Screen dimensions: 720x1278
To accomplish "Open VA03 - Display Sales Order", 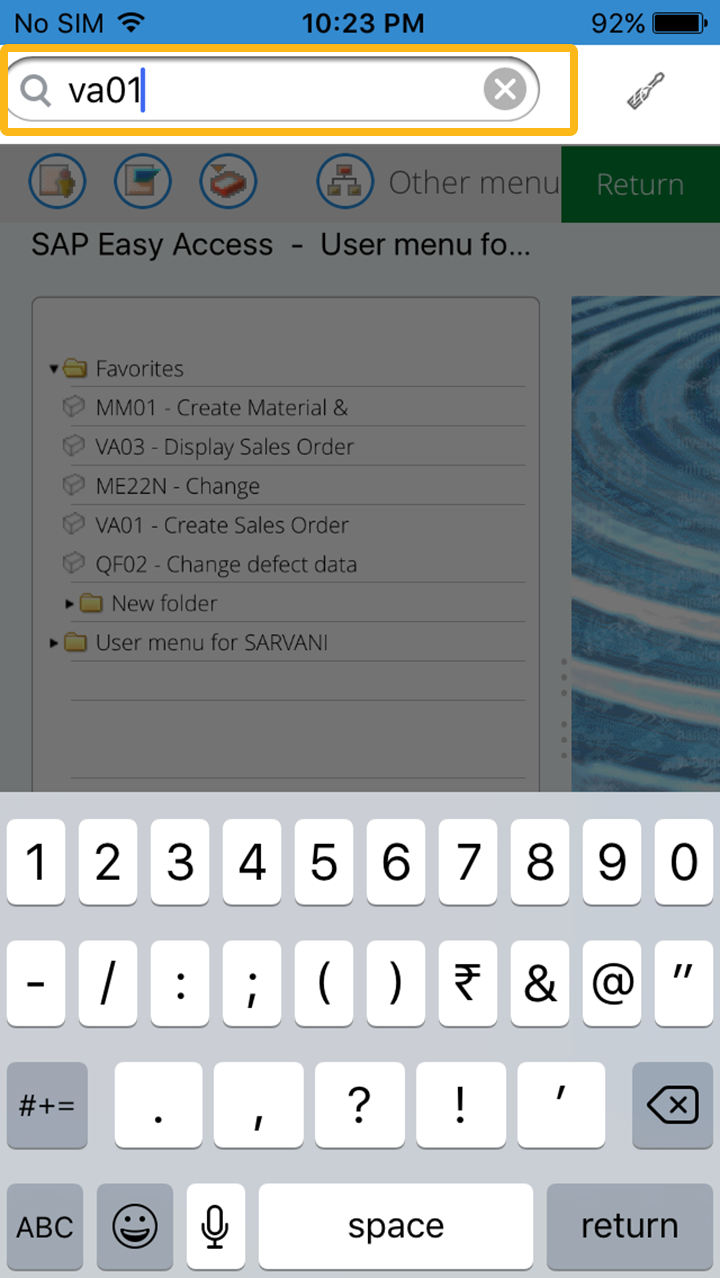I will 224,447.
